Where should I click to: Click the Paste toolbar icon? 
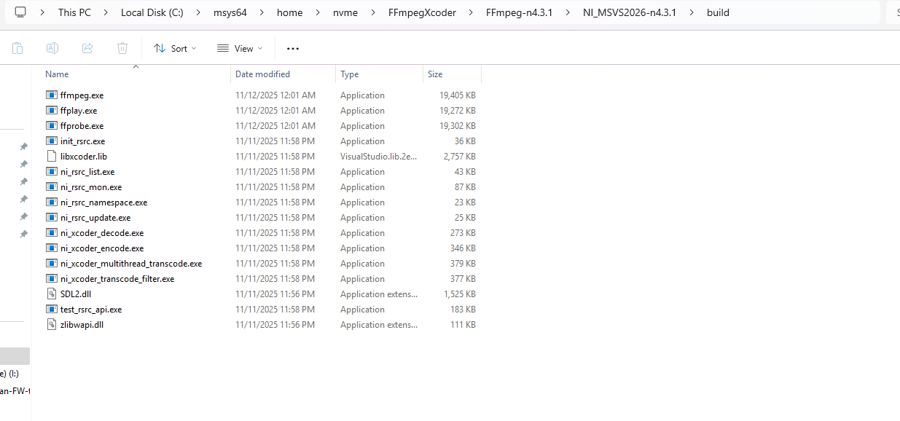(17, 48)
